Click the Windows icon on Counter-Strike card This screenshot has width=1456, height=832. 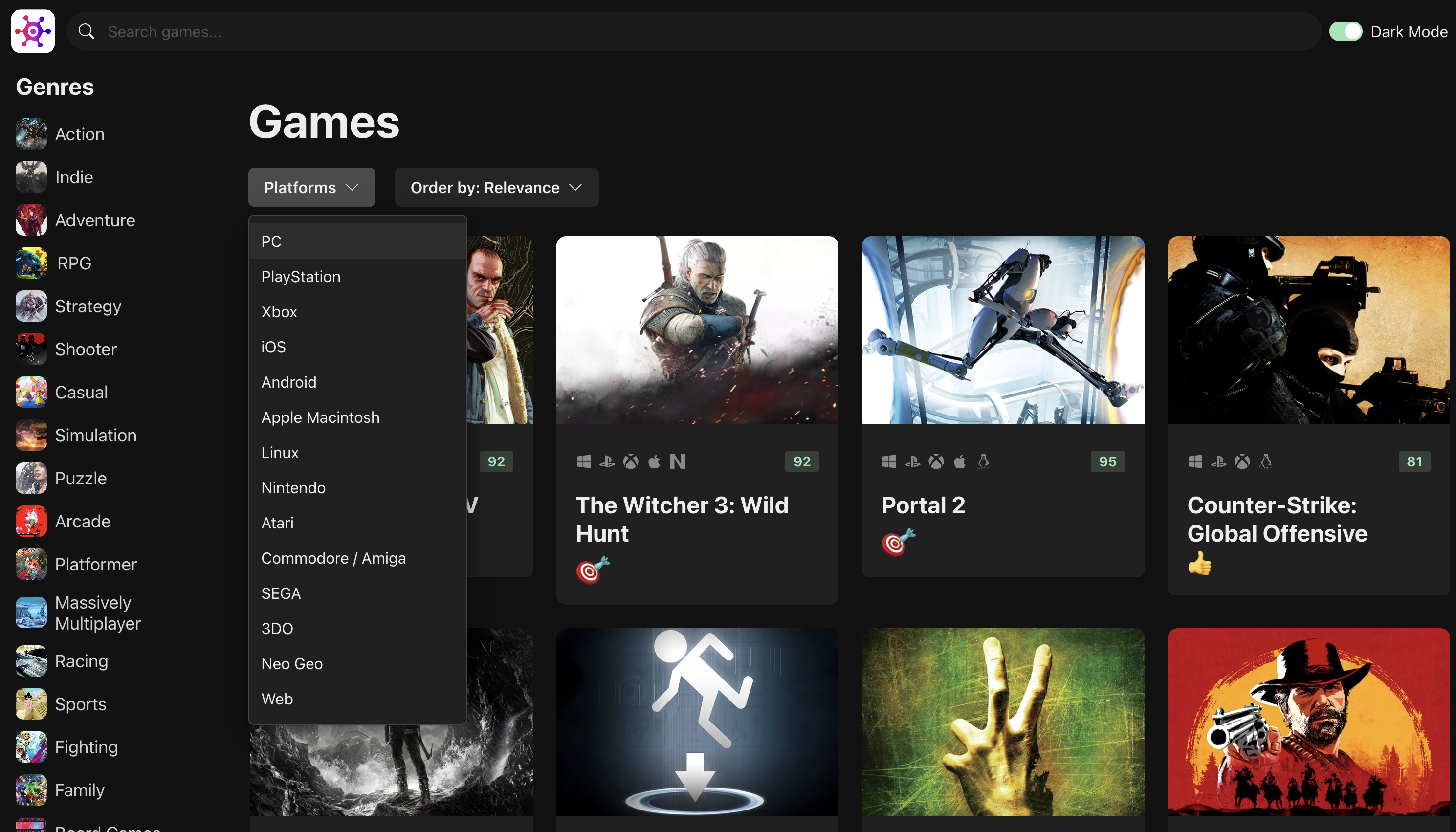[1195, 461]
